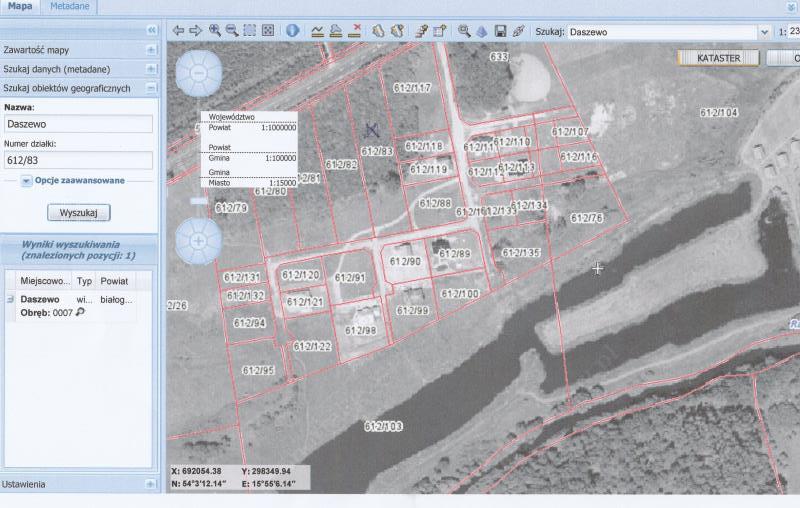The height and width of the screenshot is (508, 800).
Task: Click the save floppy disk icon
Action: 500,31
